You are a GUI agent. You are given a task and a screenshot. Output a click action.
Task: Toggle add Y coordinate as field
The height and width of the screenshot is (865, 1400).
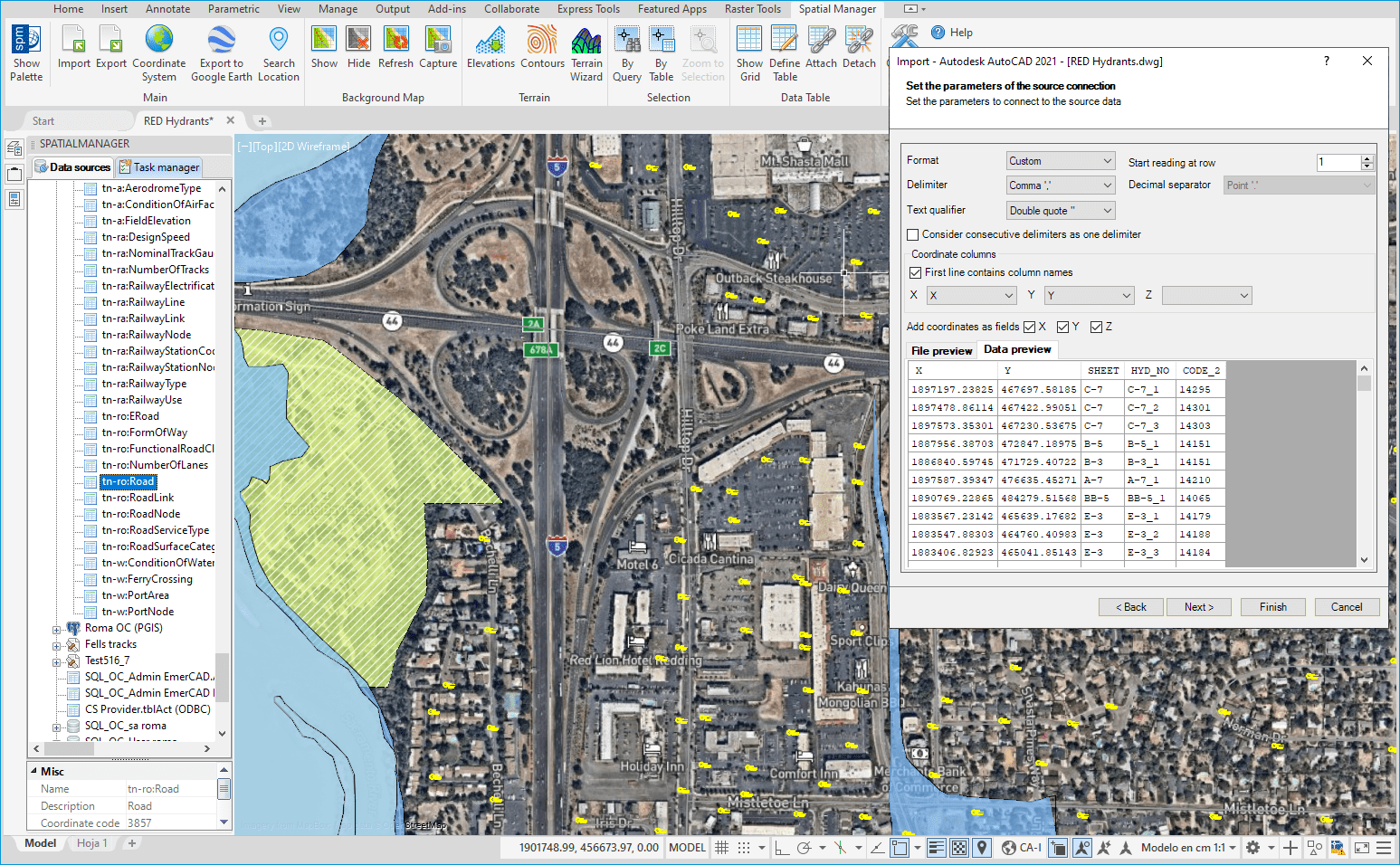(x=1063, y=327)
